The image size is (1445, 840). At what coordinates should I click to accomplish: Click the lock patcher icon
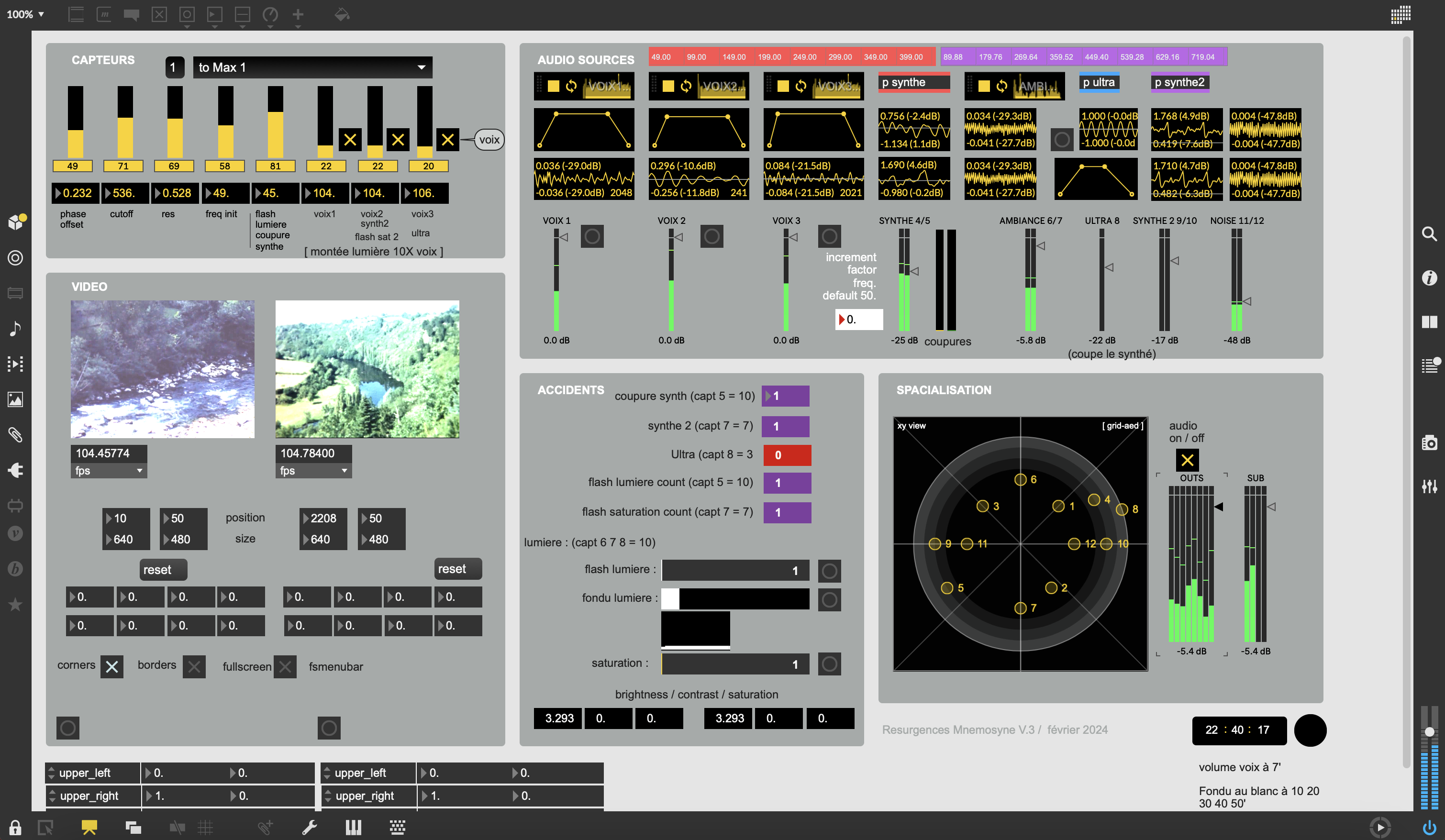(x=15, y=828)
